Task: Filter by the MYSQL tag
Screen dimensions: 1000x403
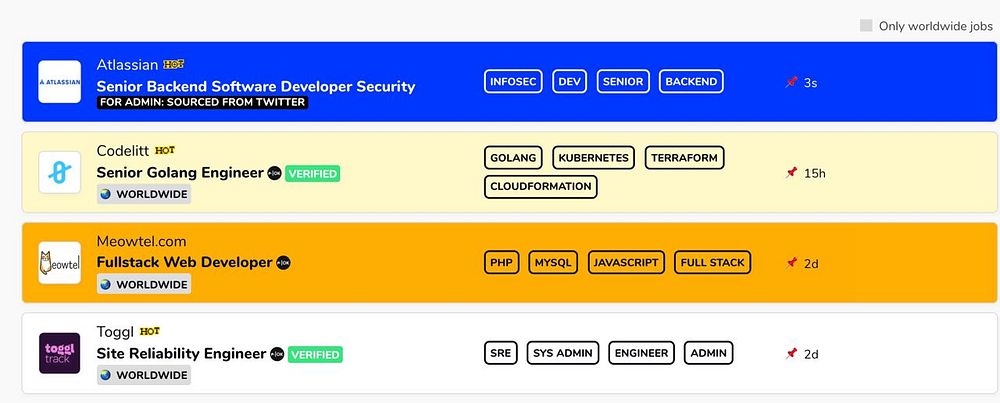Action: click(x=553, y=263)
